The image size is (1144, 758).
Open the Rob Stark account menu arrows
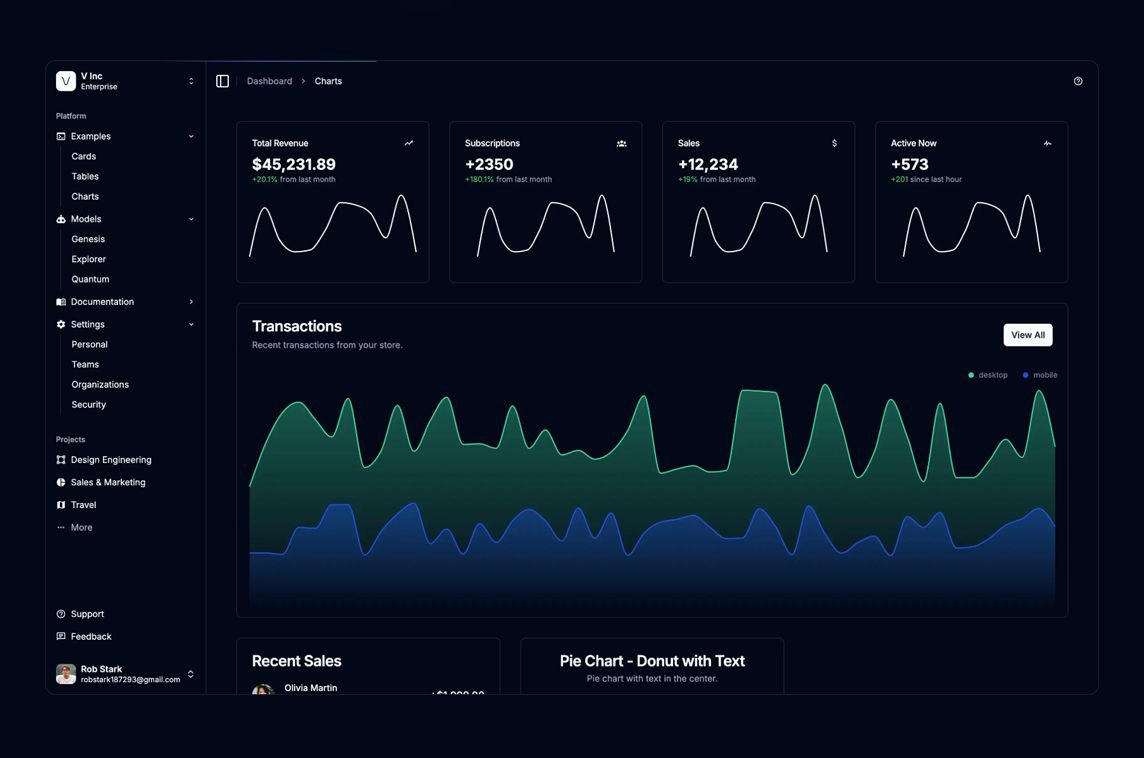[190, 674]
